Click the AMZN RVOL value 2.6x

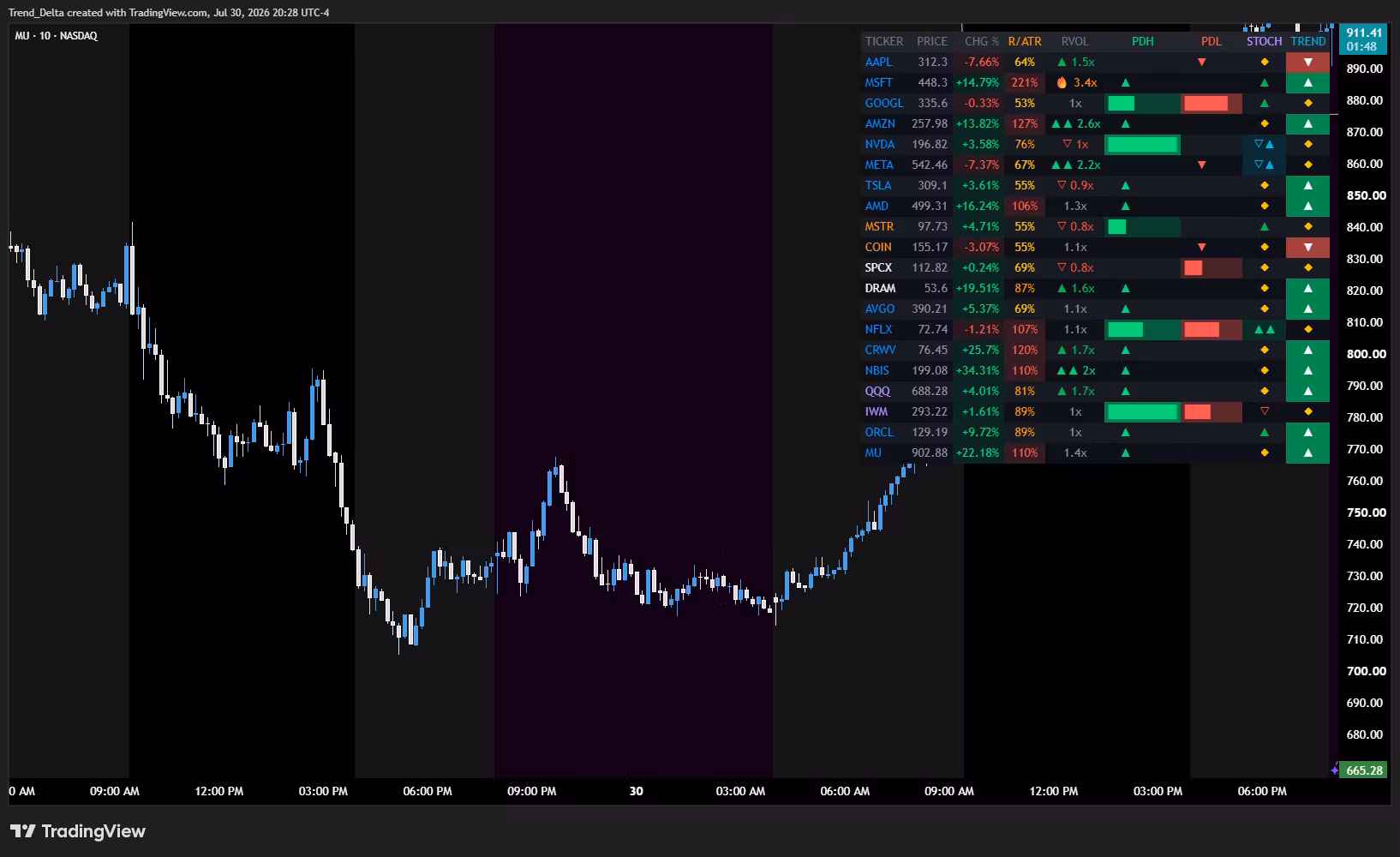coord(1089,123)
